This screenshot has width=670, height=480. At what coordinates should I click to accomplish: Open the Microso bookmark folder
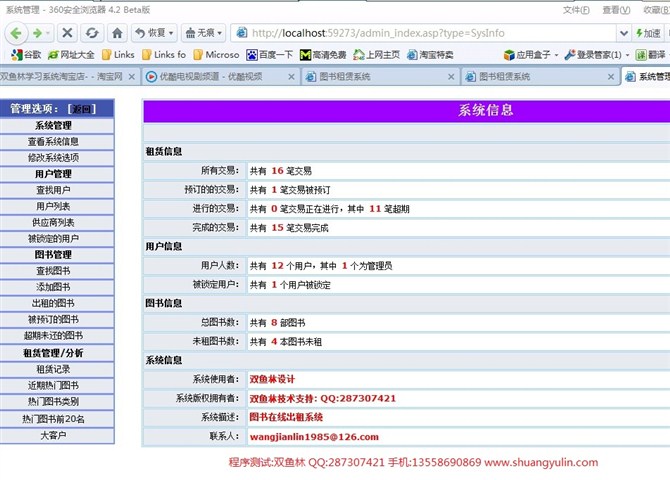(x=217, y=55)
